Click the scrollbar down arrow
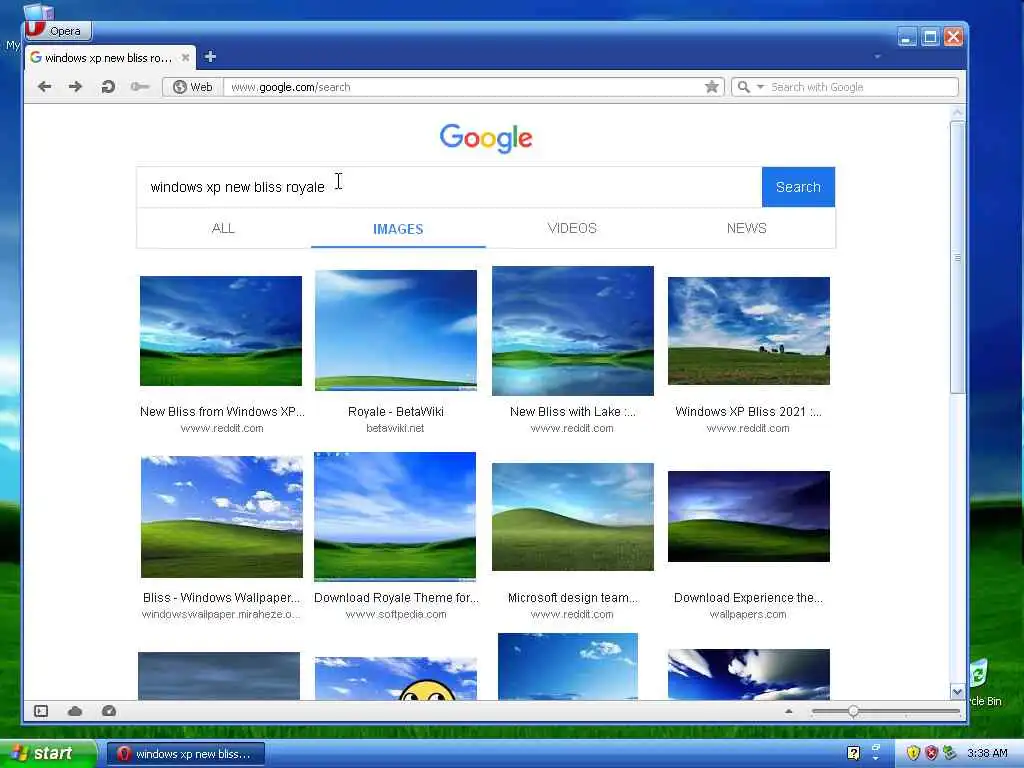1024x768 pixels. tap(957, 692)
